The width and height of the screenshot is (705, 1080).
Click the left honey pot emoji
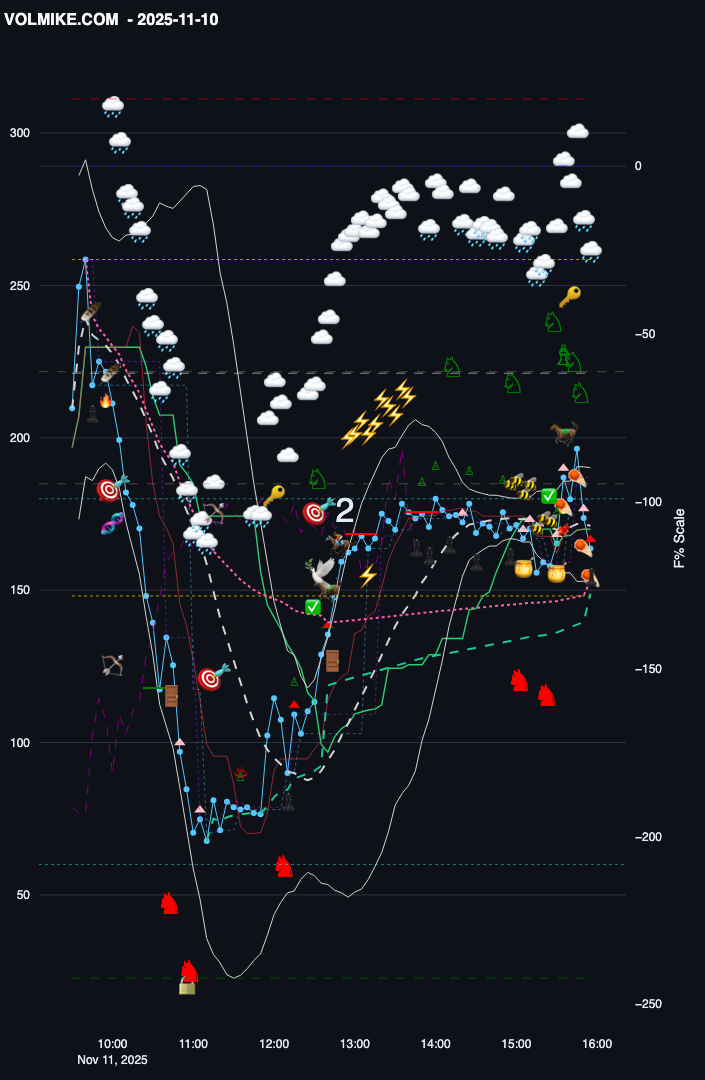click(524, 568)
